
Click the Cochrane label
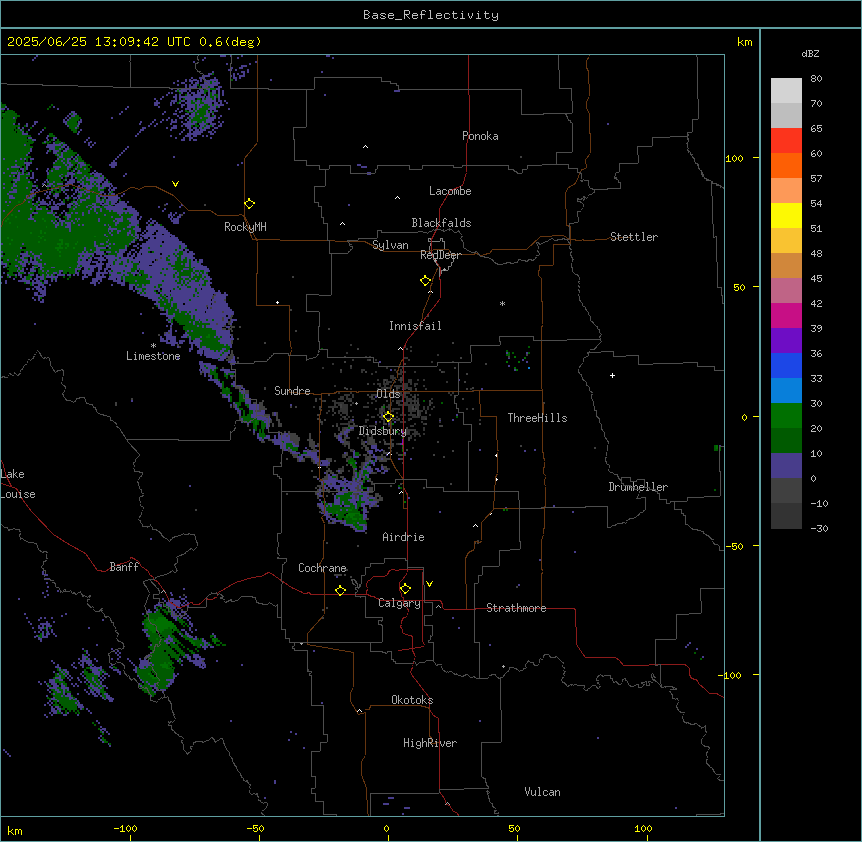[x=322, y=568]
